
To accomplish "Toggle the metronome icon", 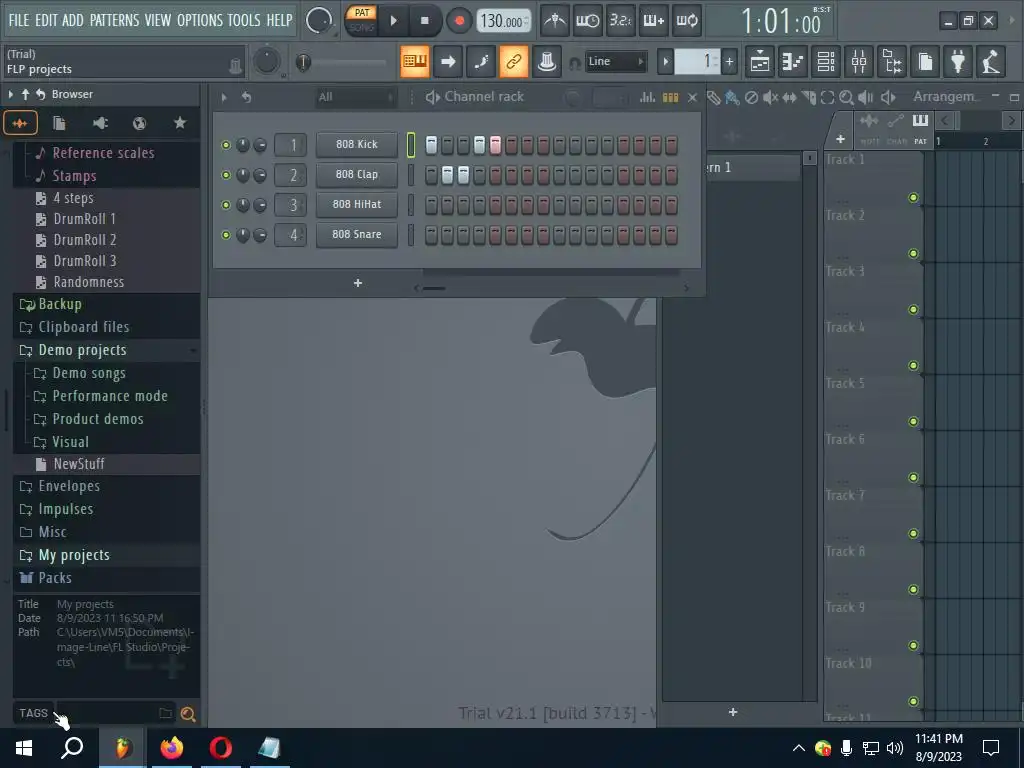I will [x=554, y=21].
